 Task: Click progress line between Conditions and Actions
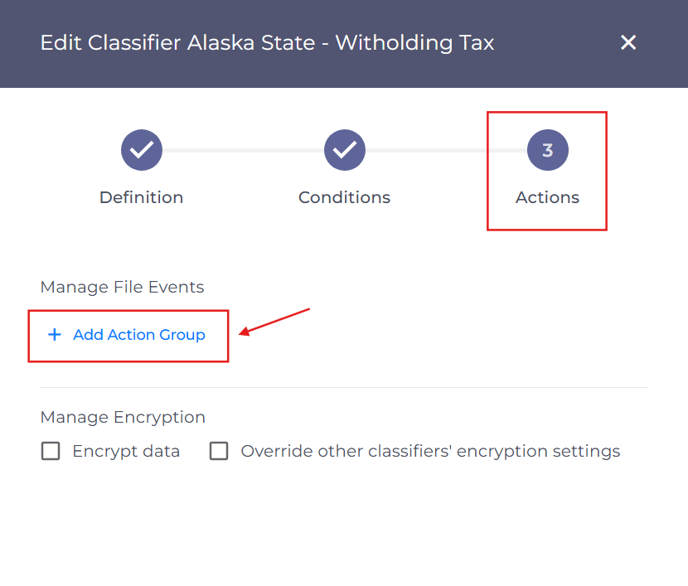pyautogui.click(x=446, y=150)
